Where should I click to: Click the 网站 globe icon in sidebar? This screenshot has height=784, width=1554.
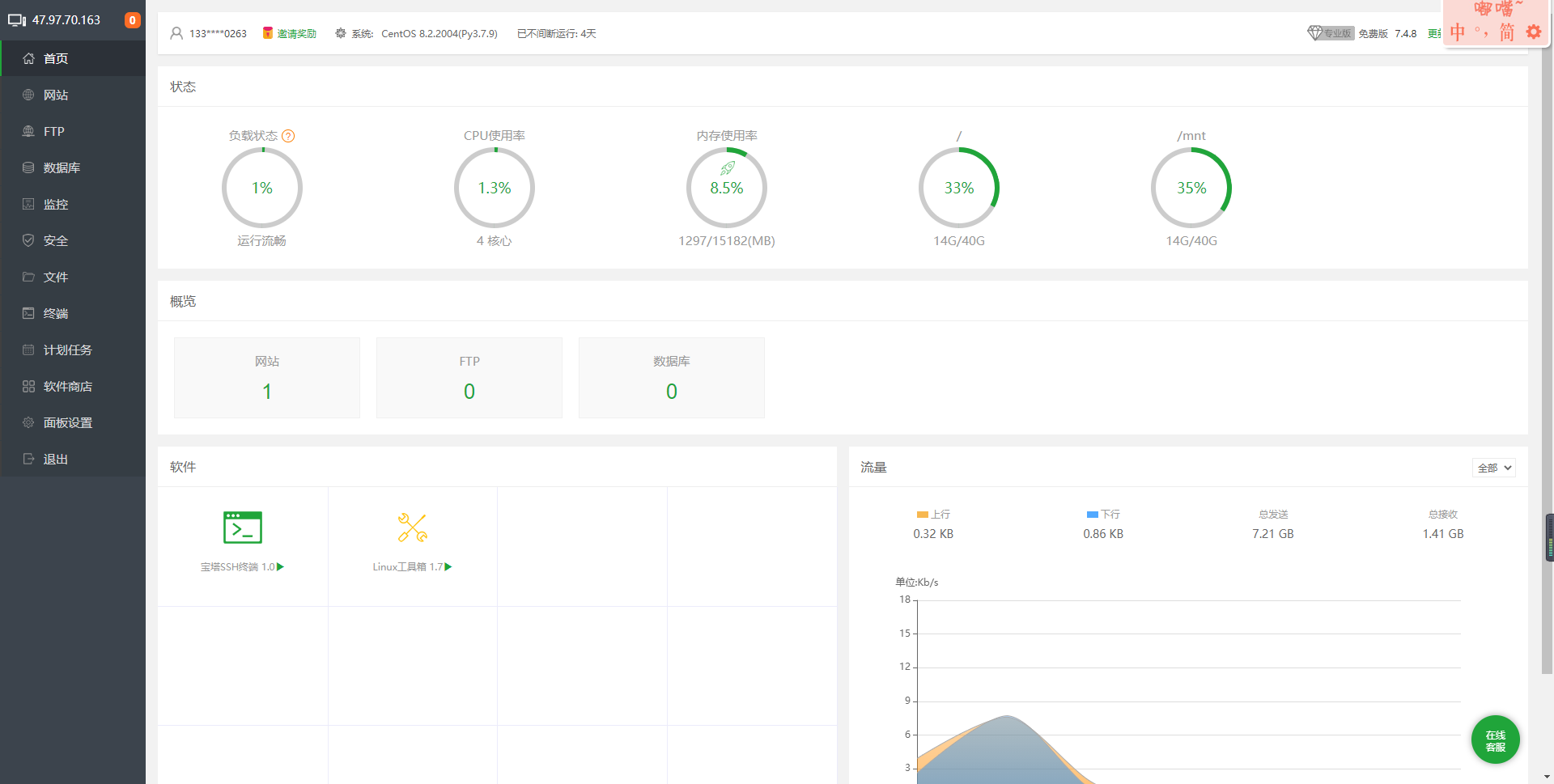pyautogui.click(x=29, y=95)
